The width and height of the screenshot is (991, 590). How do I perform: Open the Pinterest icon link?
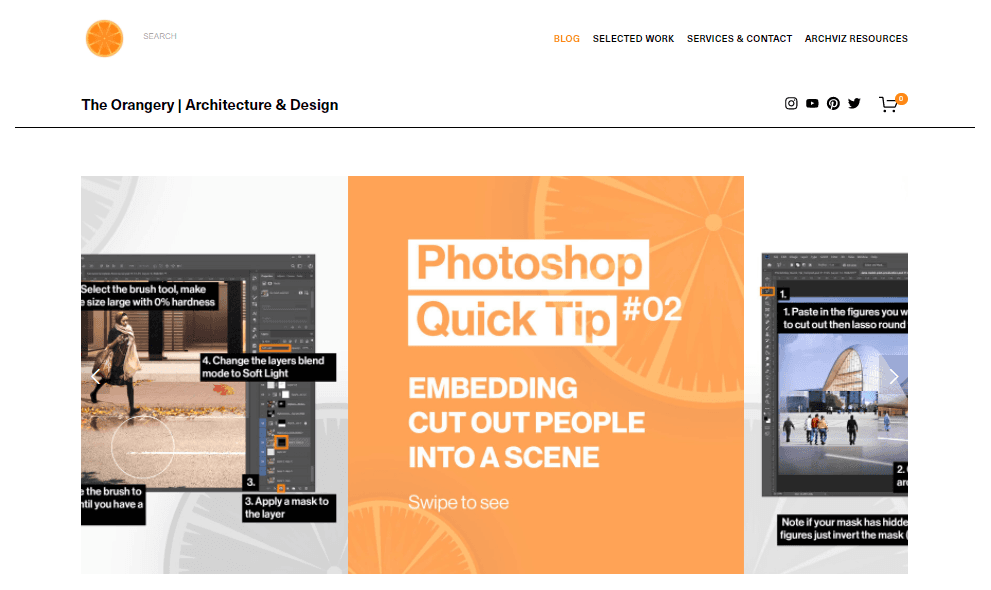[833, 103]
